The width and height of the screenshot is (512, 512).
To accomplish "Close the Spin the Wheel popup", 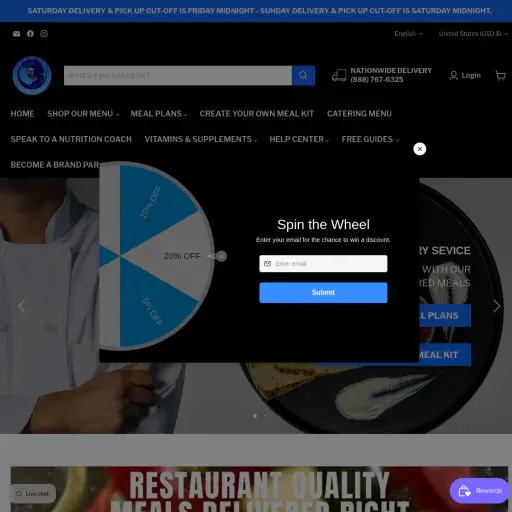I will pos(420,149).
